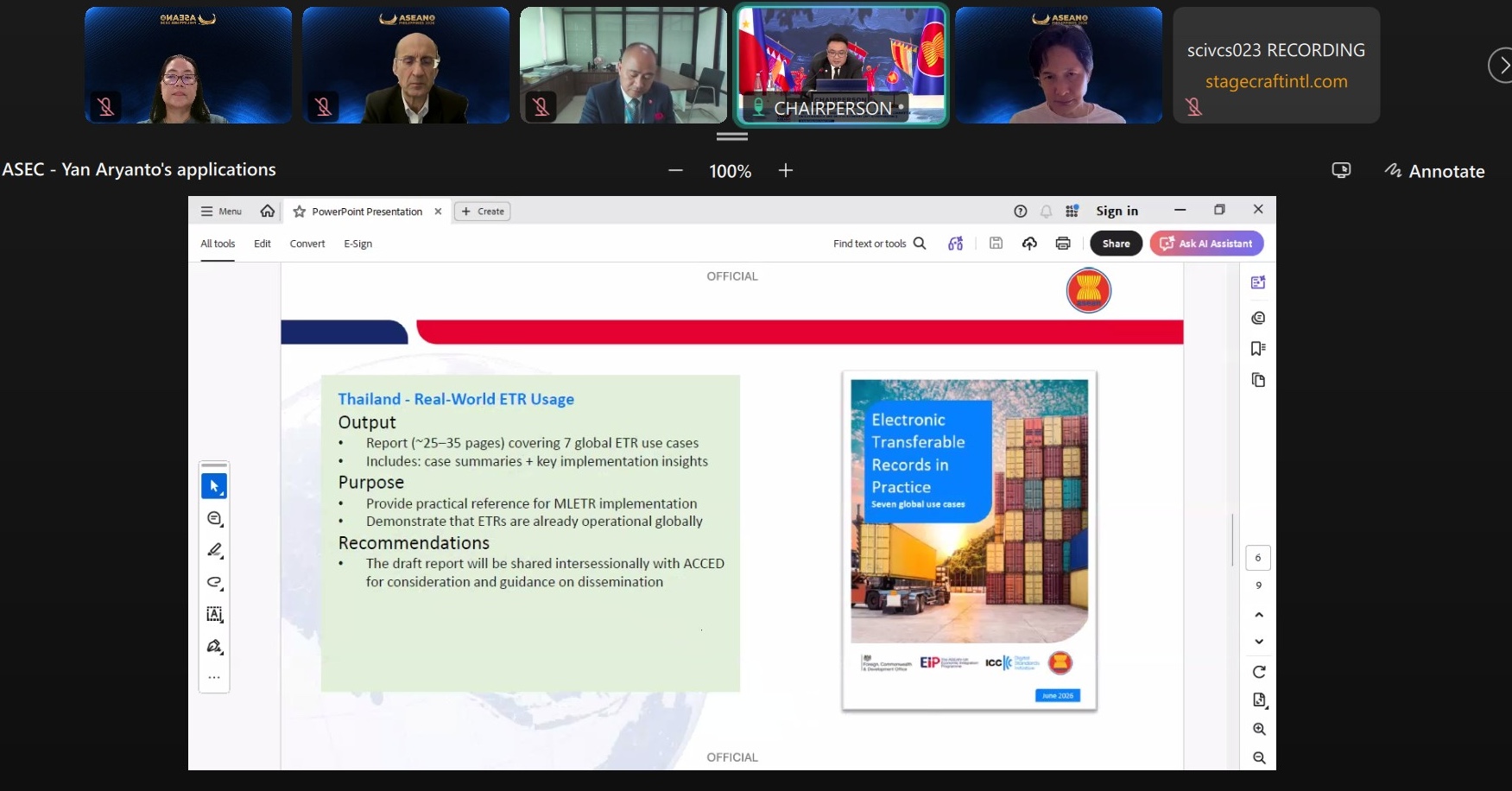Screen dimensions: 1512x791
Task: Click the 100% zoom level
Action: (x=730, y=171)
